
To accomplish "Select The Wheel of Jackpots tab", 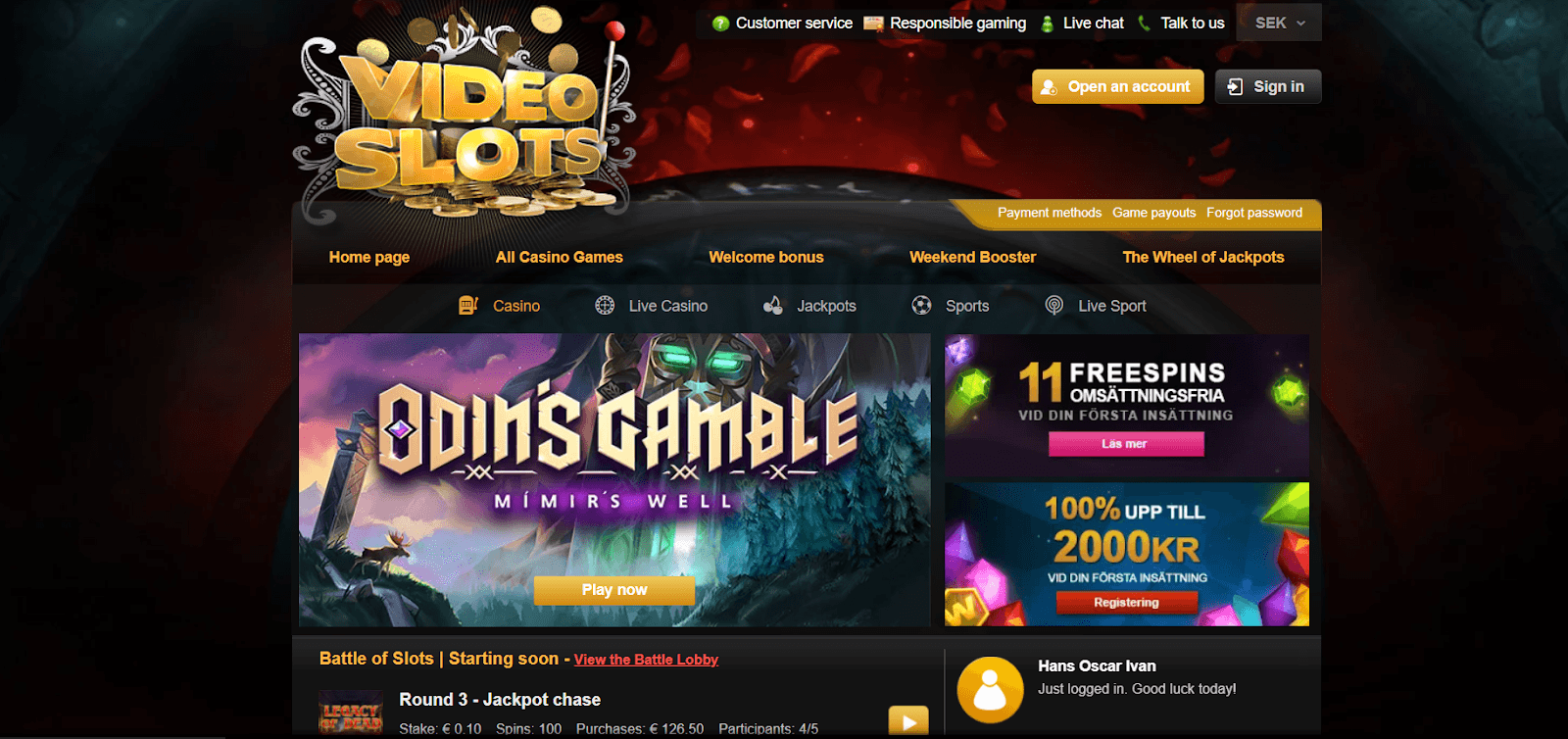I will pyautogui.click(x=1202, y=257).
